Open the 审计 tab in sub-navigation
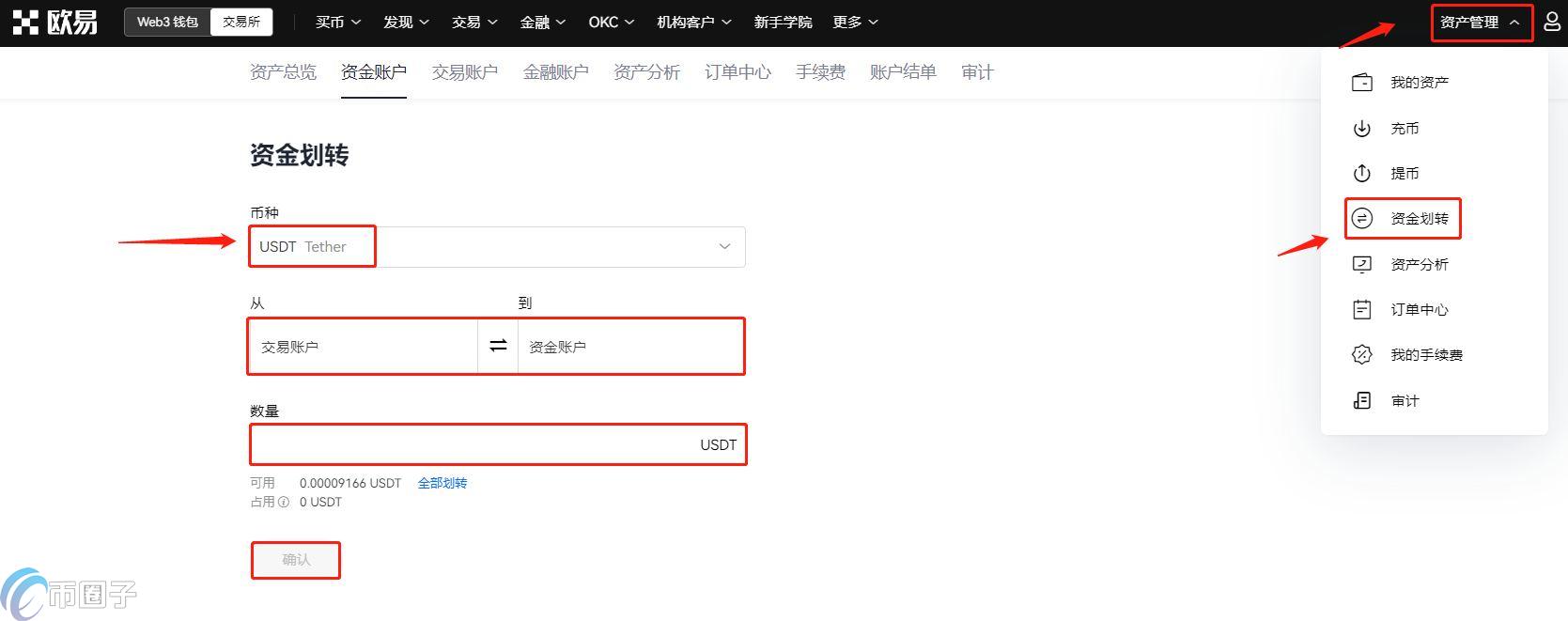Viewport: 1568px width, 621px height. [x=977, y=72]
